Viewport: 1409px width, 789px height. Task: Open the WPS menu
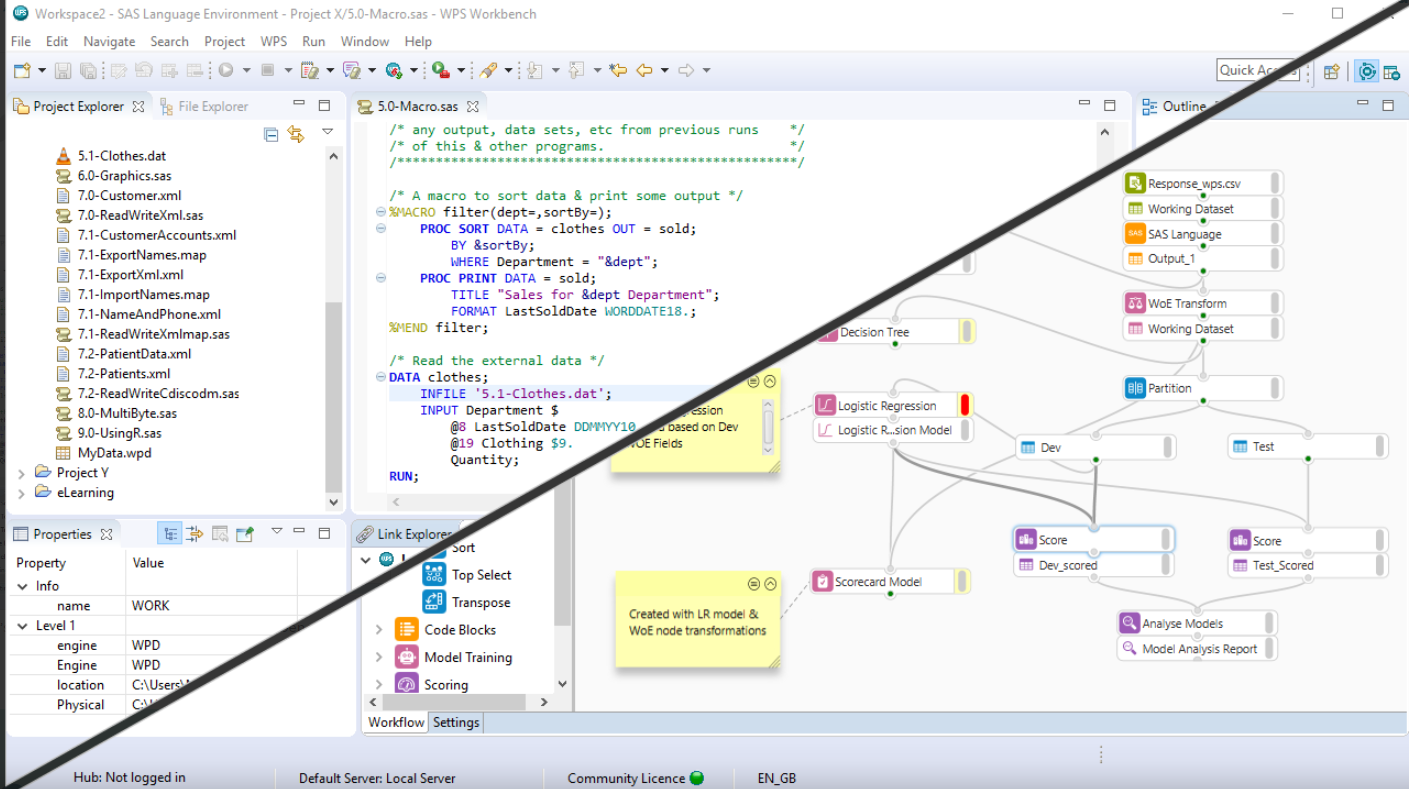tap(273, 41)
